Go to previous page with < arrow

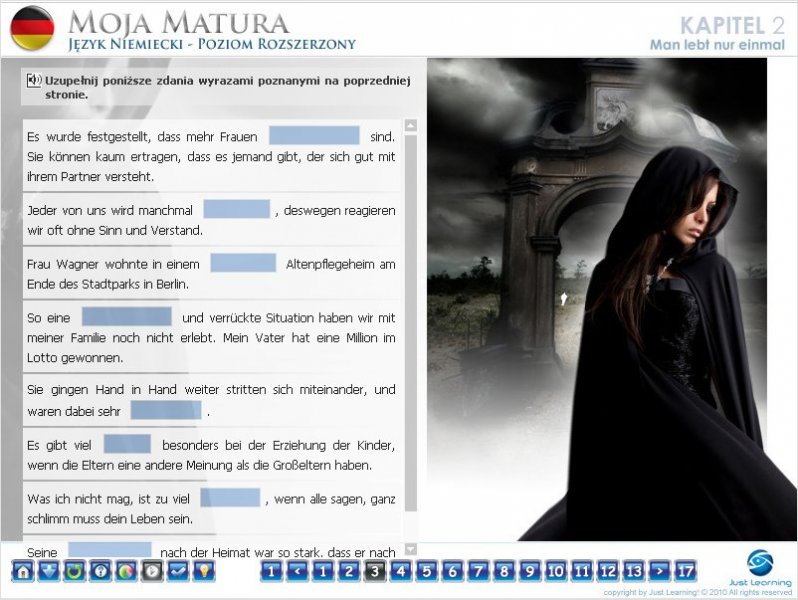[297, 571]
